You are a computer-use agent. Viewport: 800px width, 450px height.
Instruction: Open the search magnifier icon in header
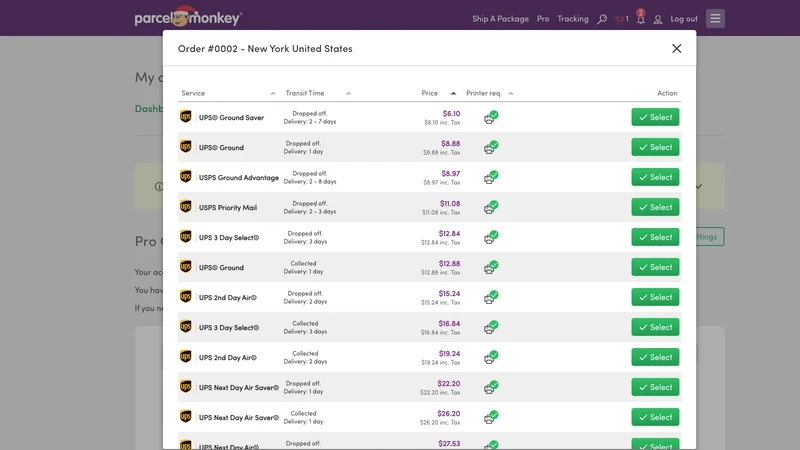pos(602,19)
